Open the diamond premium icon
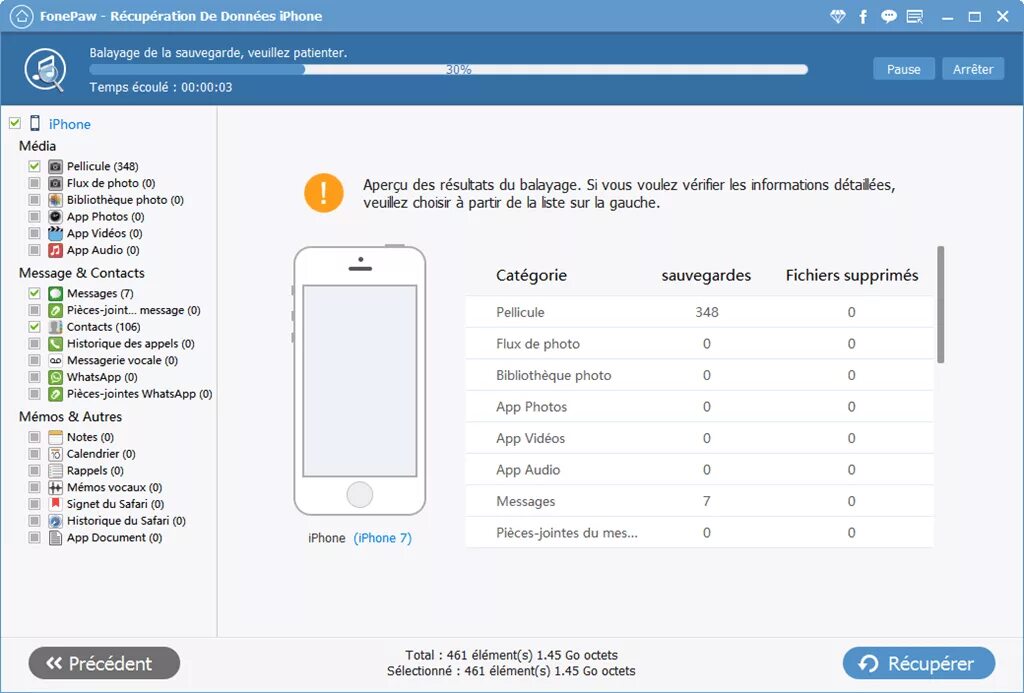The width and height of the screenshot is (1024, 693). click(837, 16)
